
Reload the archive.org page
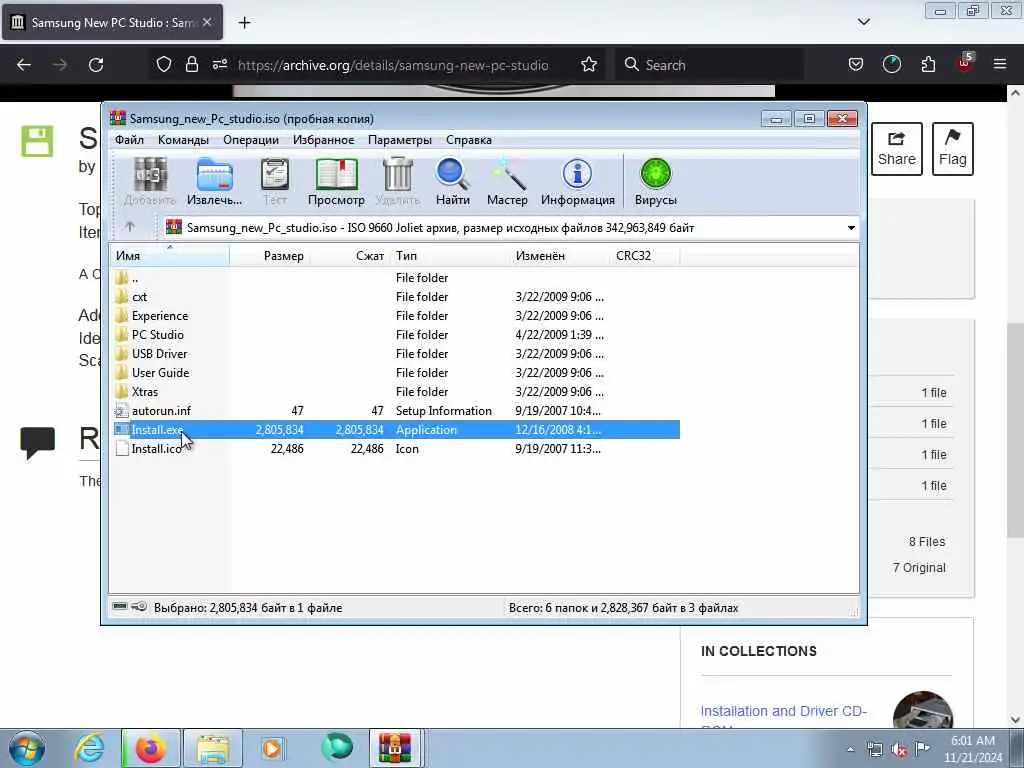pos(96,65)
